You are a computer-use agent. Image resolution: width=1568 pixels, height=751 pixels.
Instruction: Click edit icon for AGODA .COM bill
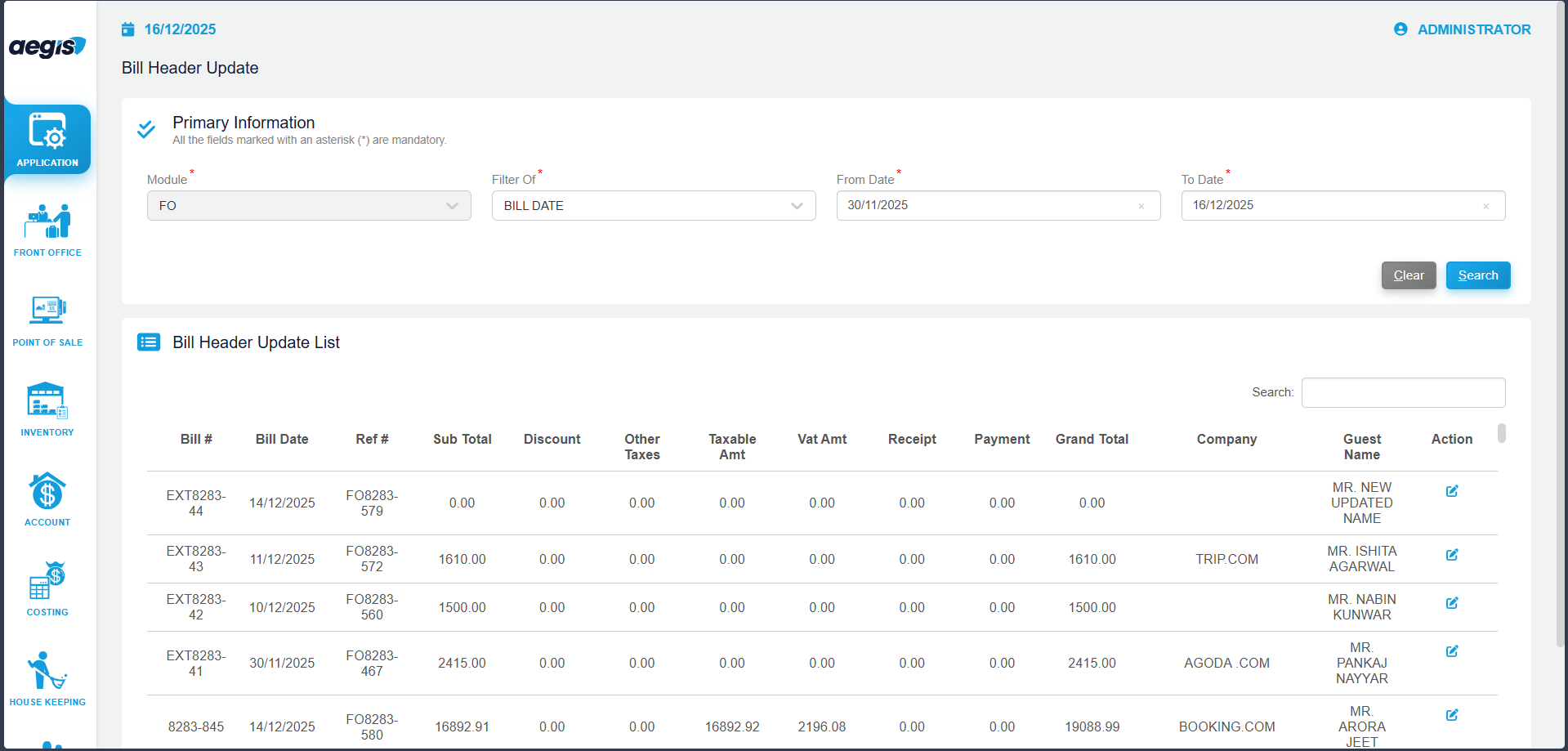coord(1451,651)
